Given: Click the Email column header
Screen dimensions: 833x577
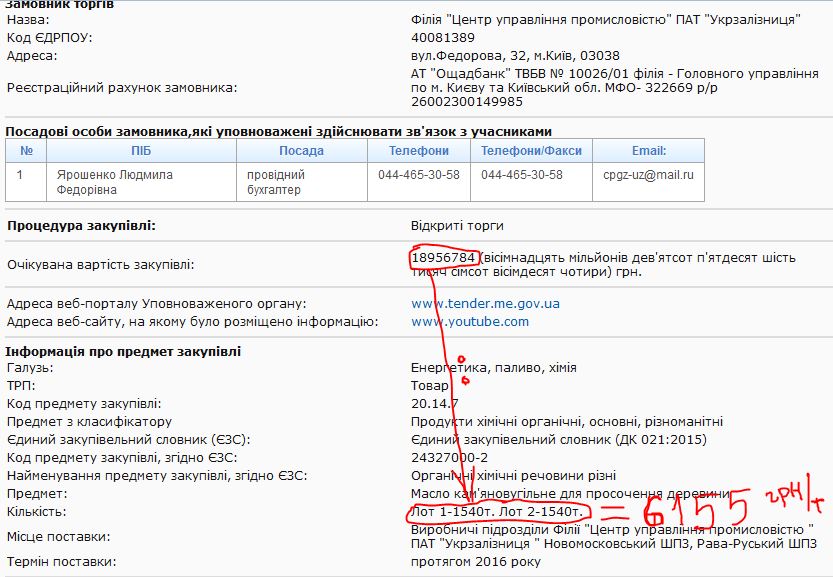Looking at the screenshot, I should (648, 151).
